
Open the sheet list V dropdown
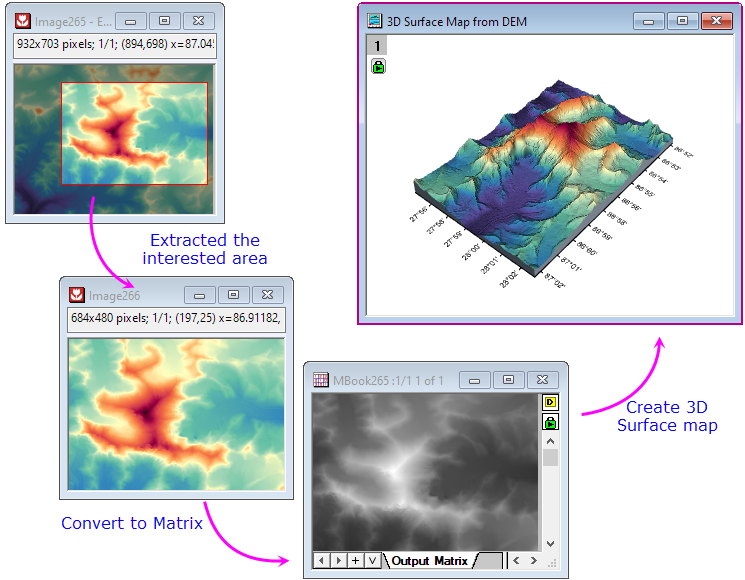[371, 561]
